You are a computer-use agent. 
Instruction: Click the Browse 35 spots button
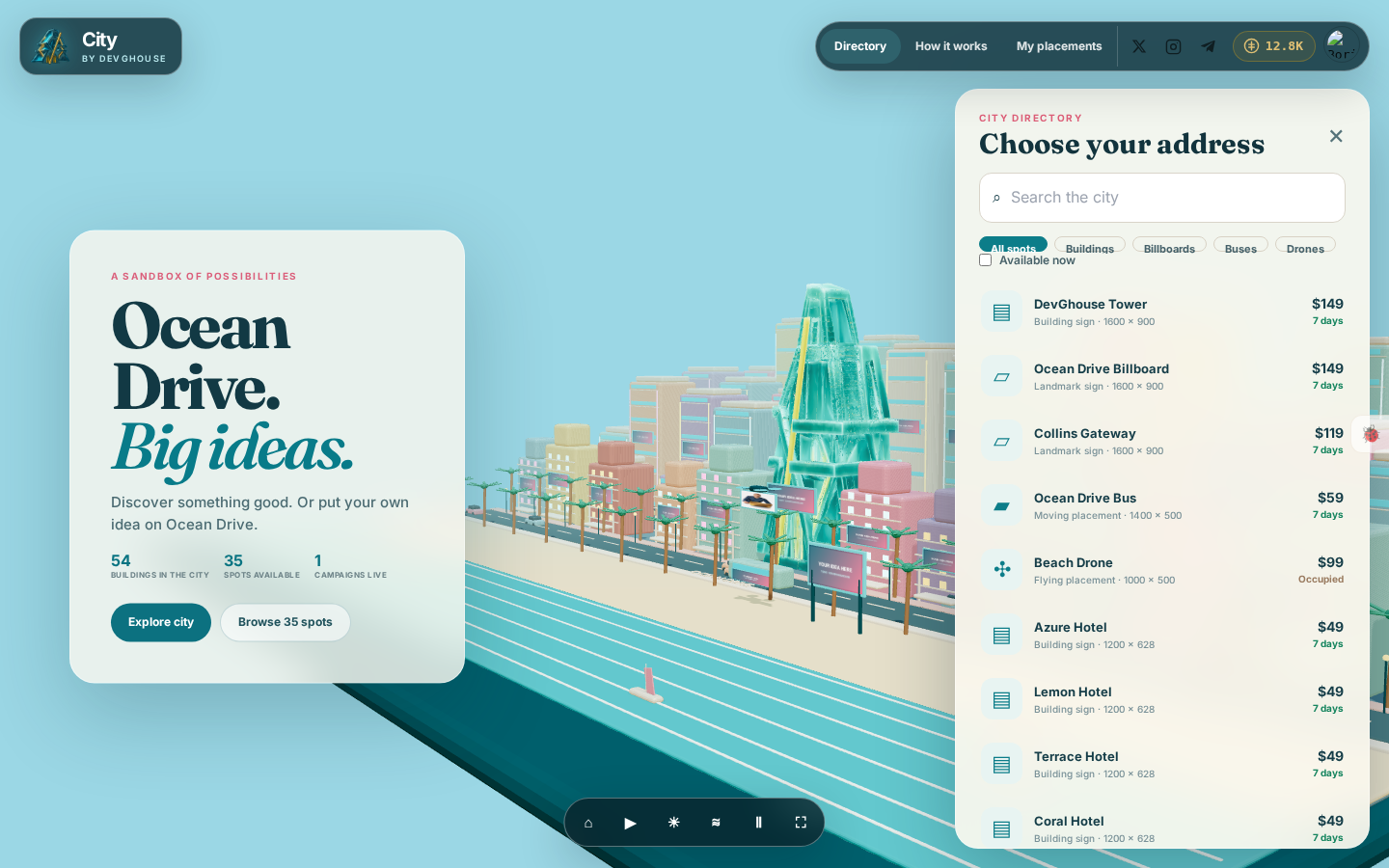(286, 622)
